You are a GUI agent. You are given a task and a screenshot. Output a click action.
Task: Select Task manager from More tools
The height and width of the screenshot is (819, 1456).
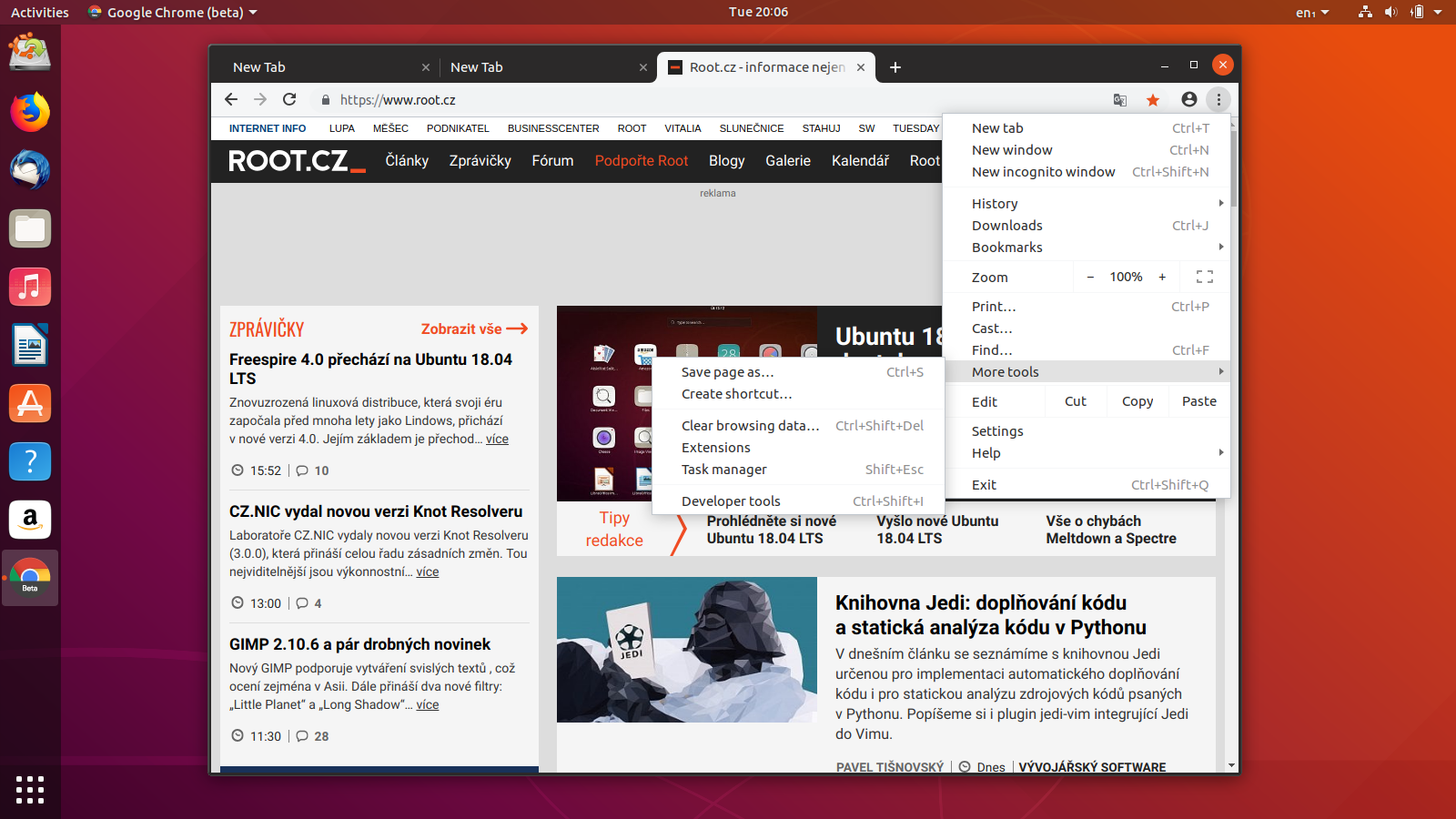(723, 469)
